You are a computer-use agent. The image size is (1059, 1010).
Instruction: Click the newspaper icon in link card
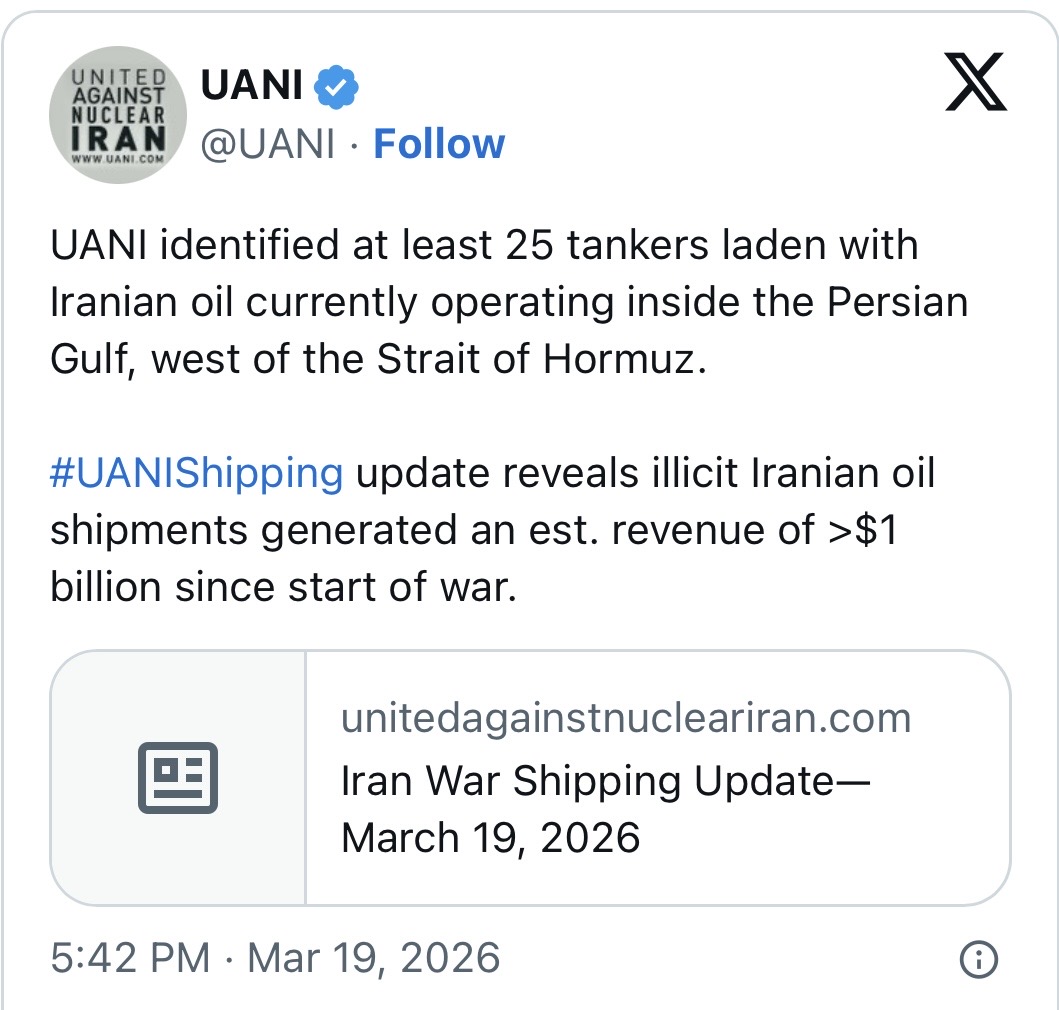(178, 777)
